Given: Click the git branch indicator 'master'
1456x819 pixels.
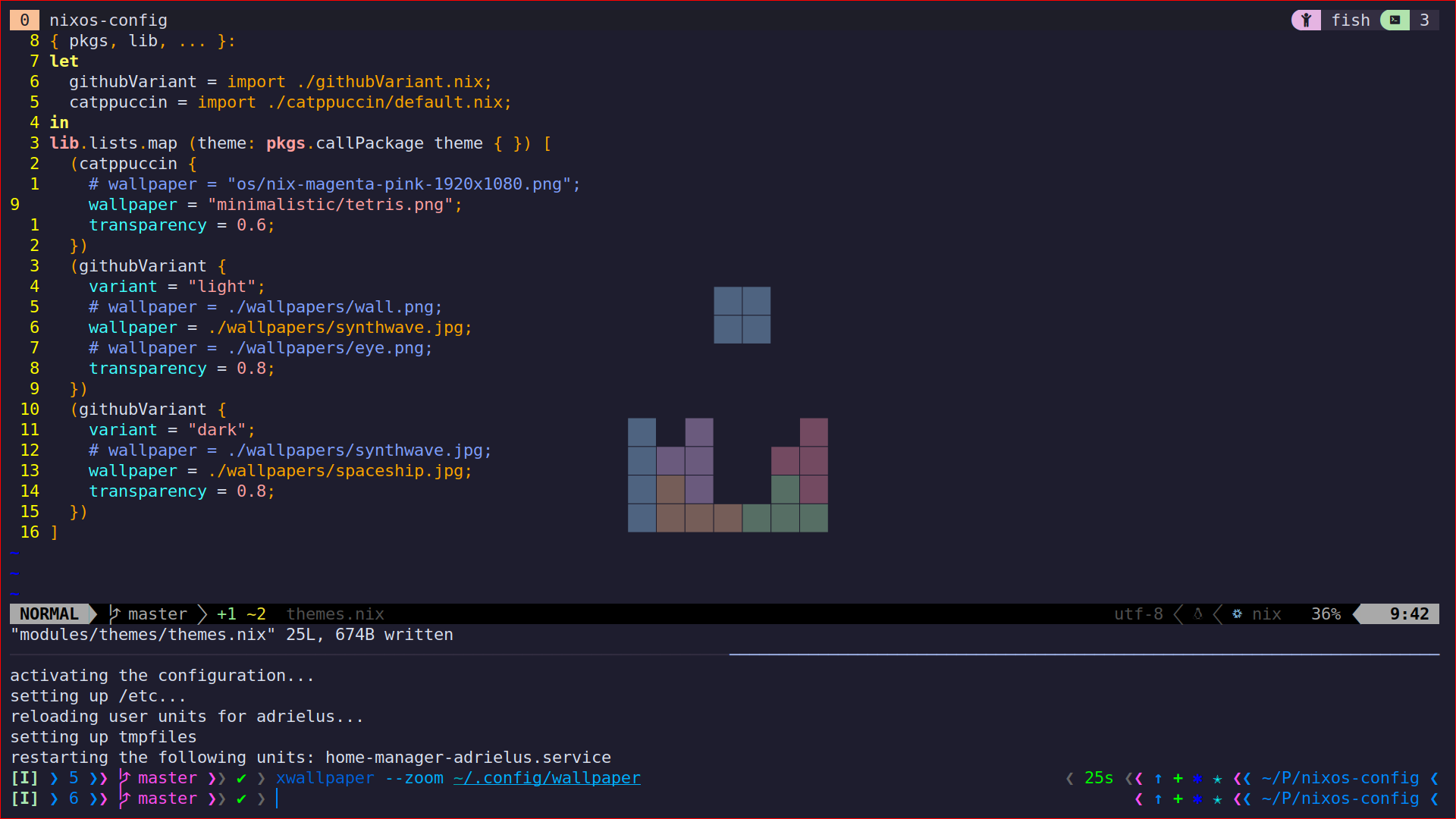Looking at the screenshot, I should coord(155,613).
